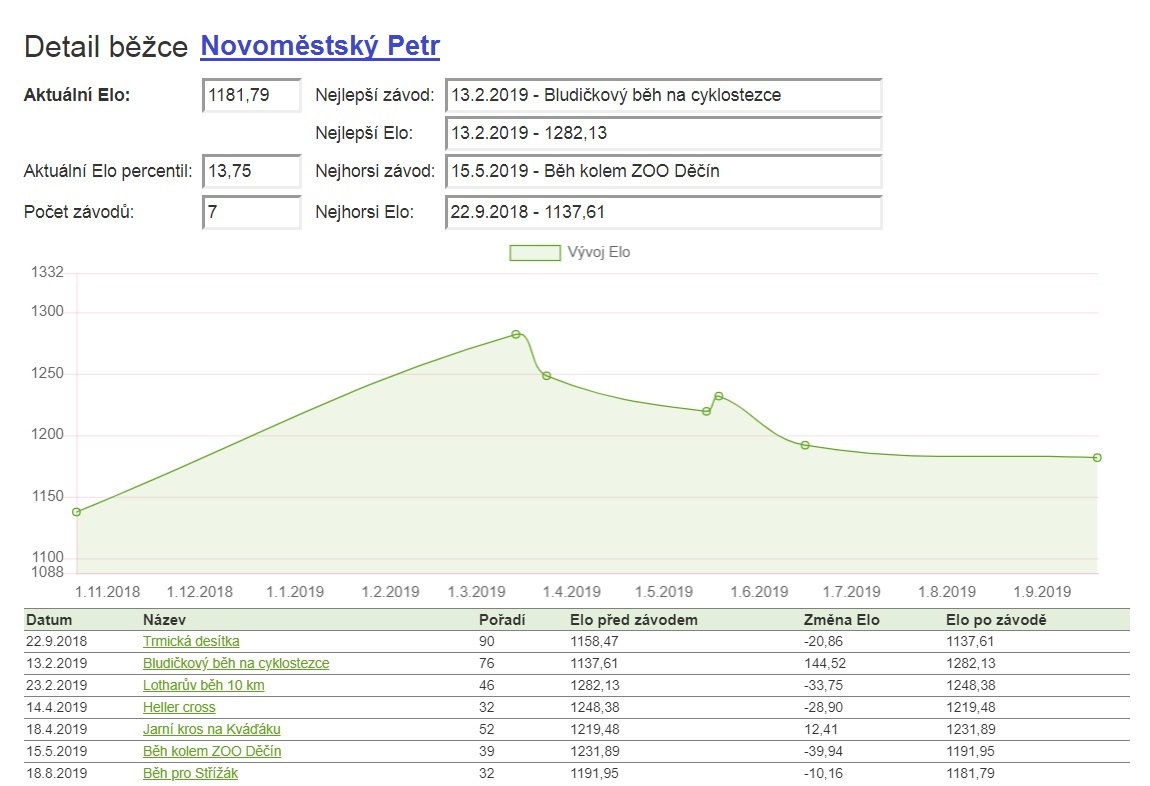
Task: Select the Aktuální Elo input field
Action: click(x=250, y=95)
